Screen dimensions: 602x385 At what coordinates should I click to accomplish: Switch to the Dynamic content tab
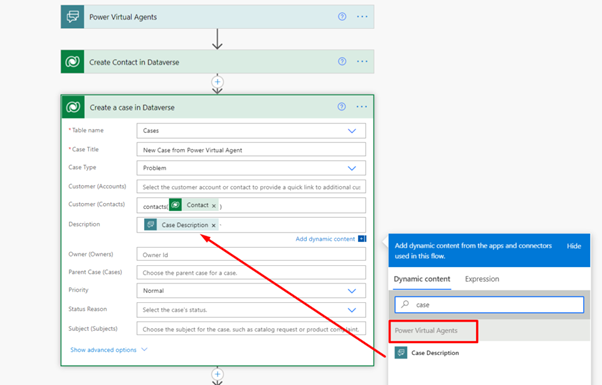(422, 279)
